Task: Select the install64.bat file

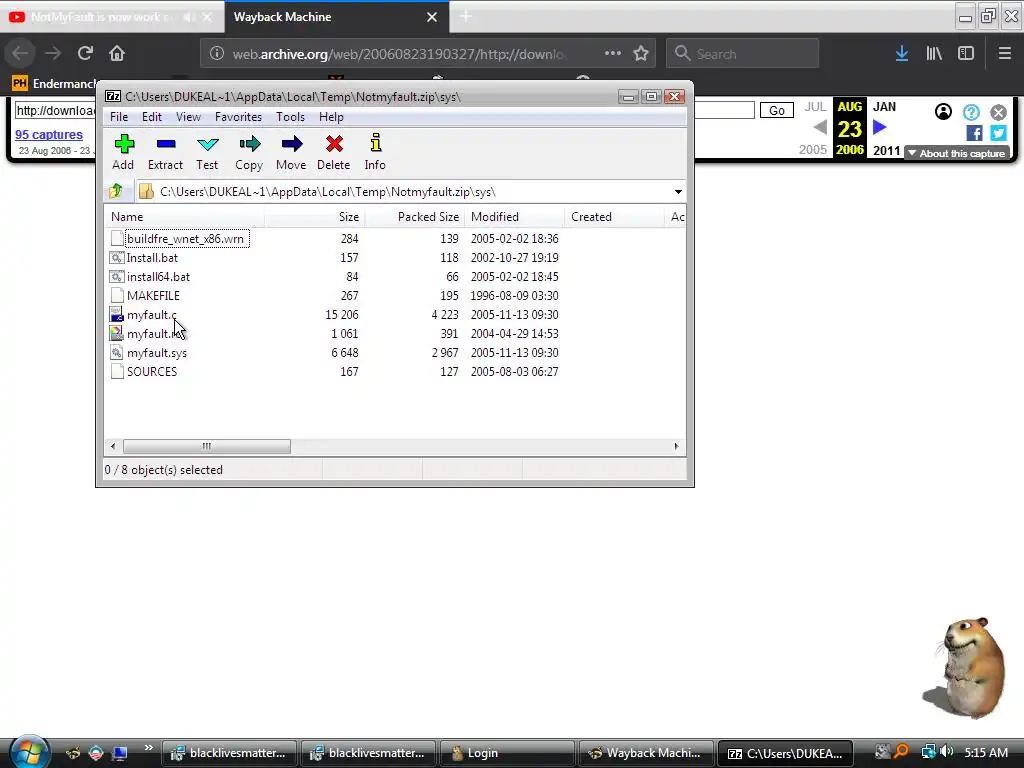Action: click(158, 277)
